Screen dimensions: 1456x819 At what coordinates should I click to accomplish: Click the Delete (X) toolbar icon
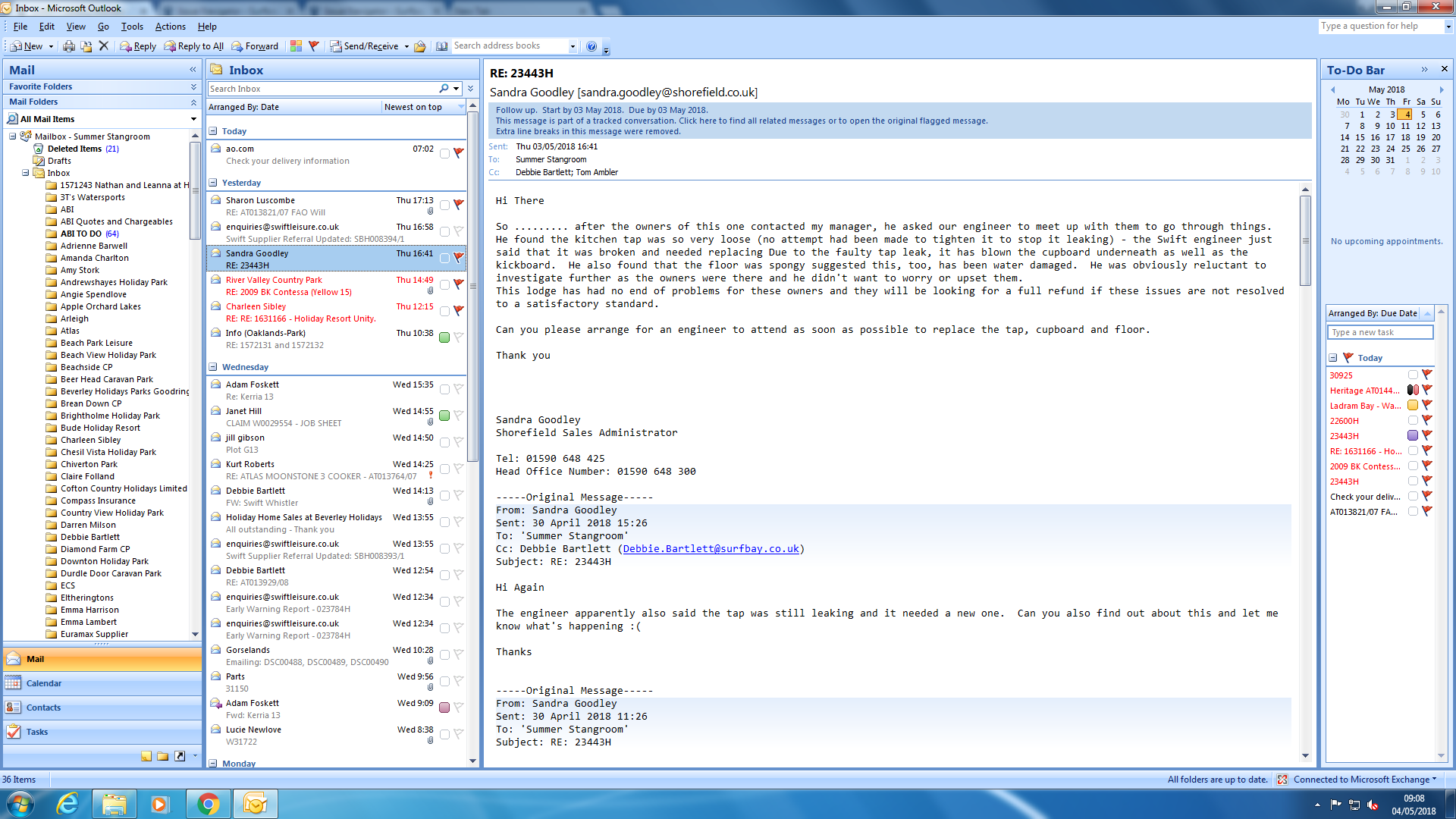tap(104, 46)
